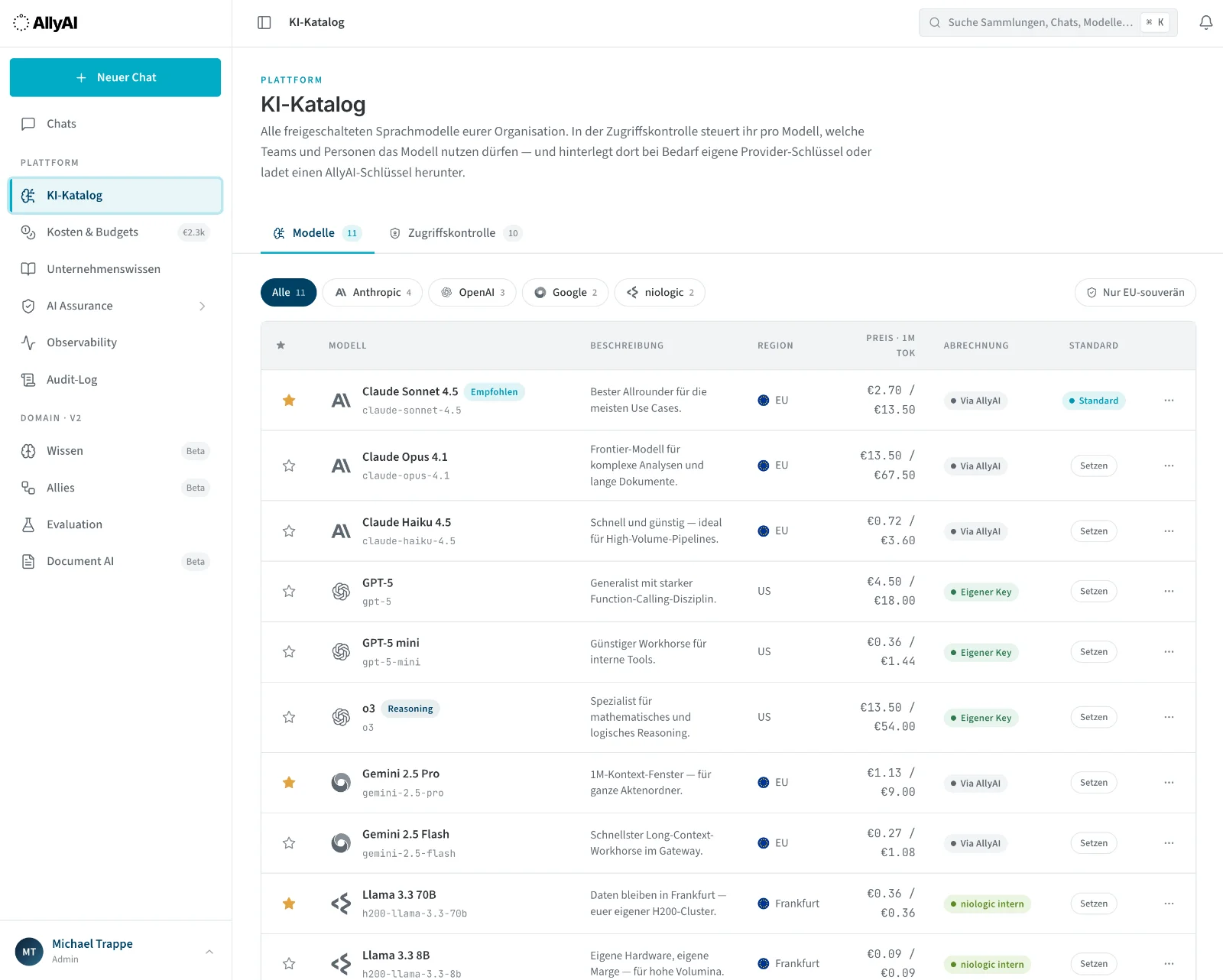The width and height of the screenshot is (1223, 980).
Task: Click the Eigener Key badge for GPT-5
Action: (981, 592)
